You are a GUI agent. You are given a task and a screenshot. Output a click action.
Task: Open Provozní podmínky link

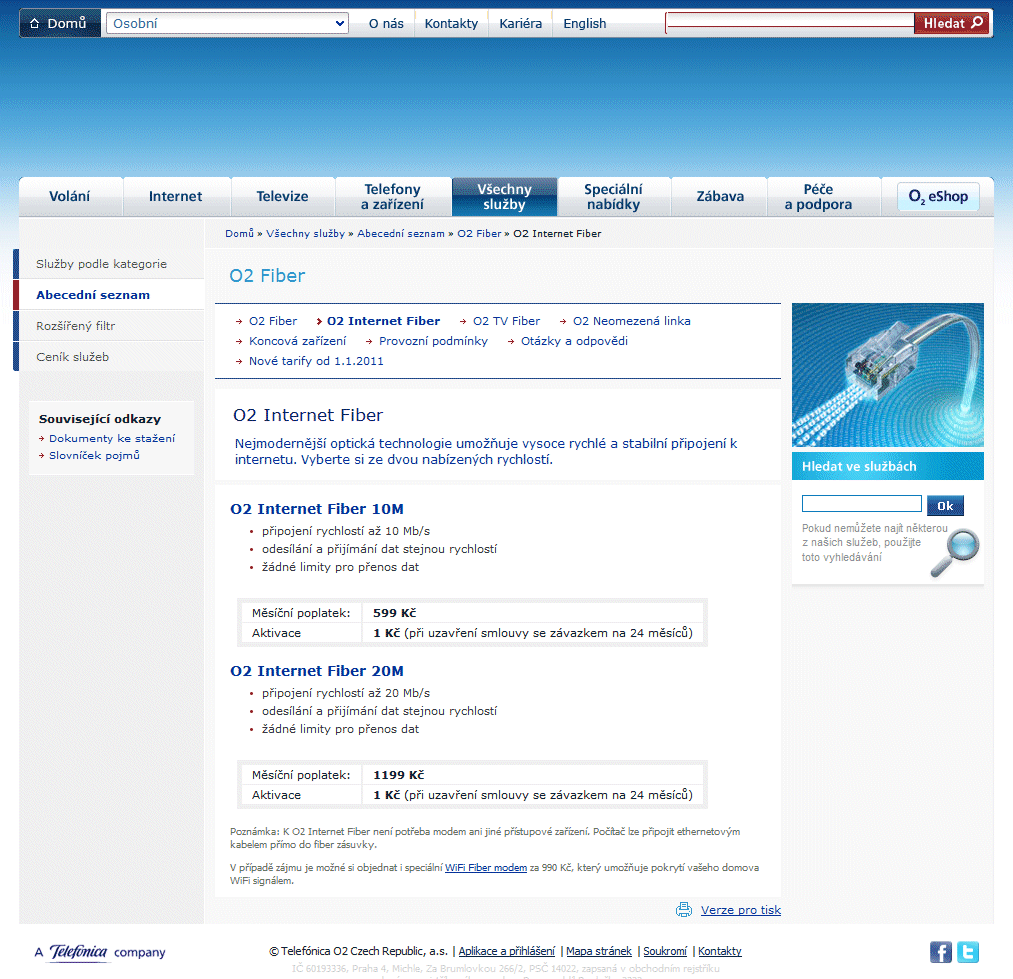click(433, 341)
